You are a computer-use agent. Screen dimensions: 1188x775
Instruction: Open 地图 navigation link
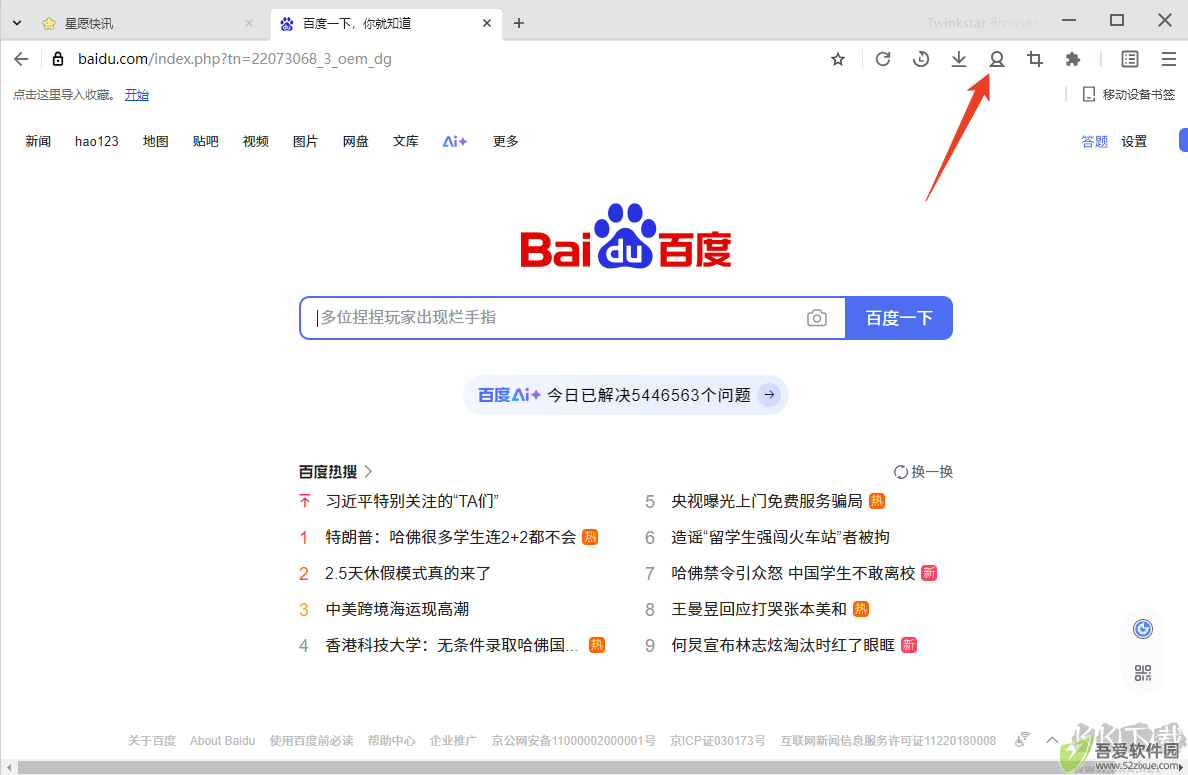[x=155, y=141]
